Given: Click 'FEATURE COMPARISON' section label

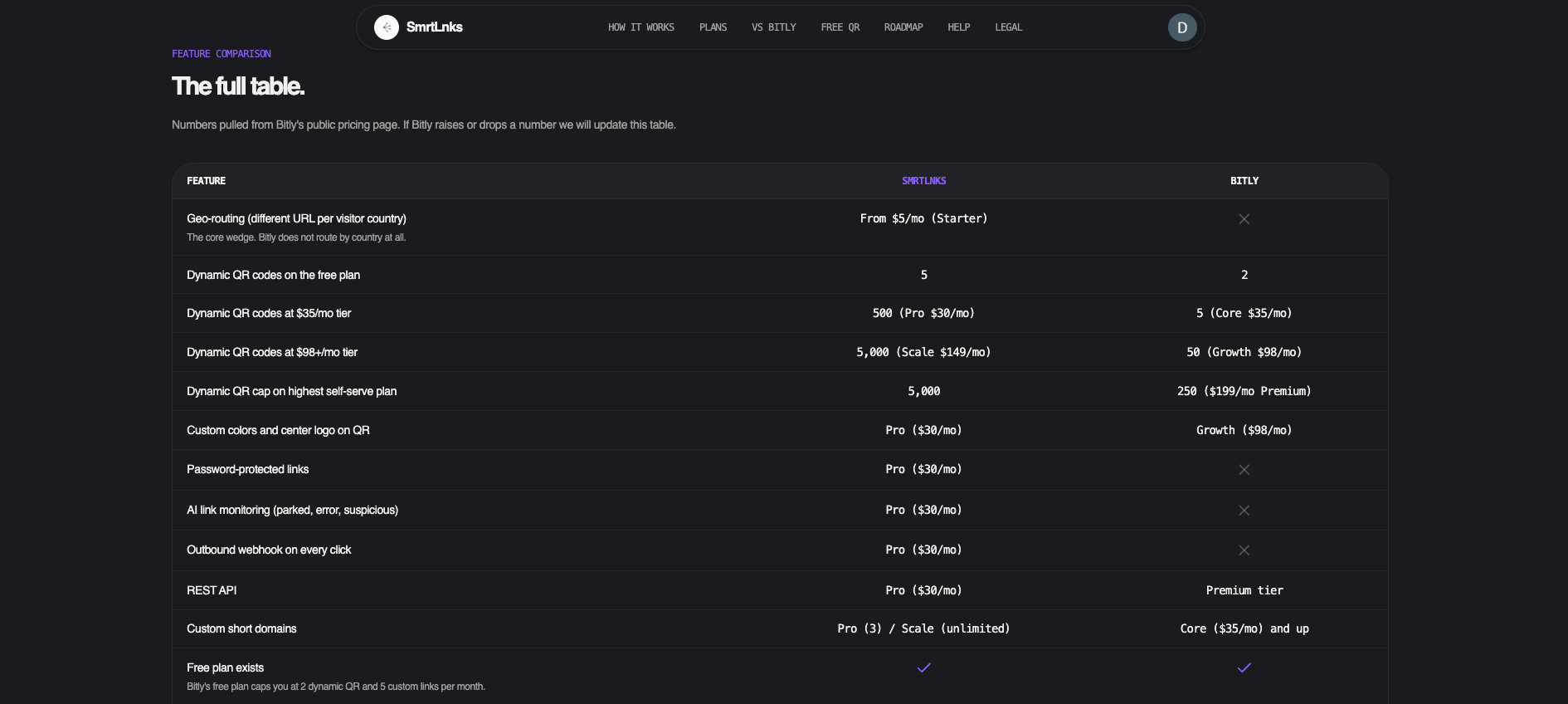Looking at the screenshot, I should [x=222, y=54].
